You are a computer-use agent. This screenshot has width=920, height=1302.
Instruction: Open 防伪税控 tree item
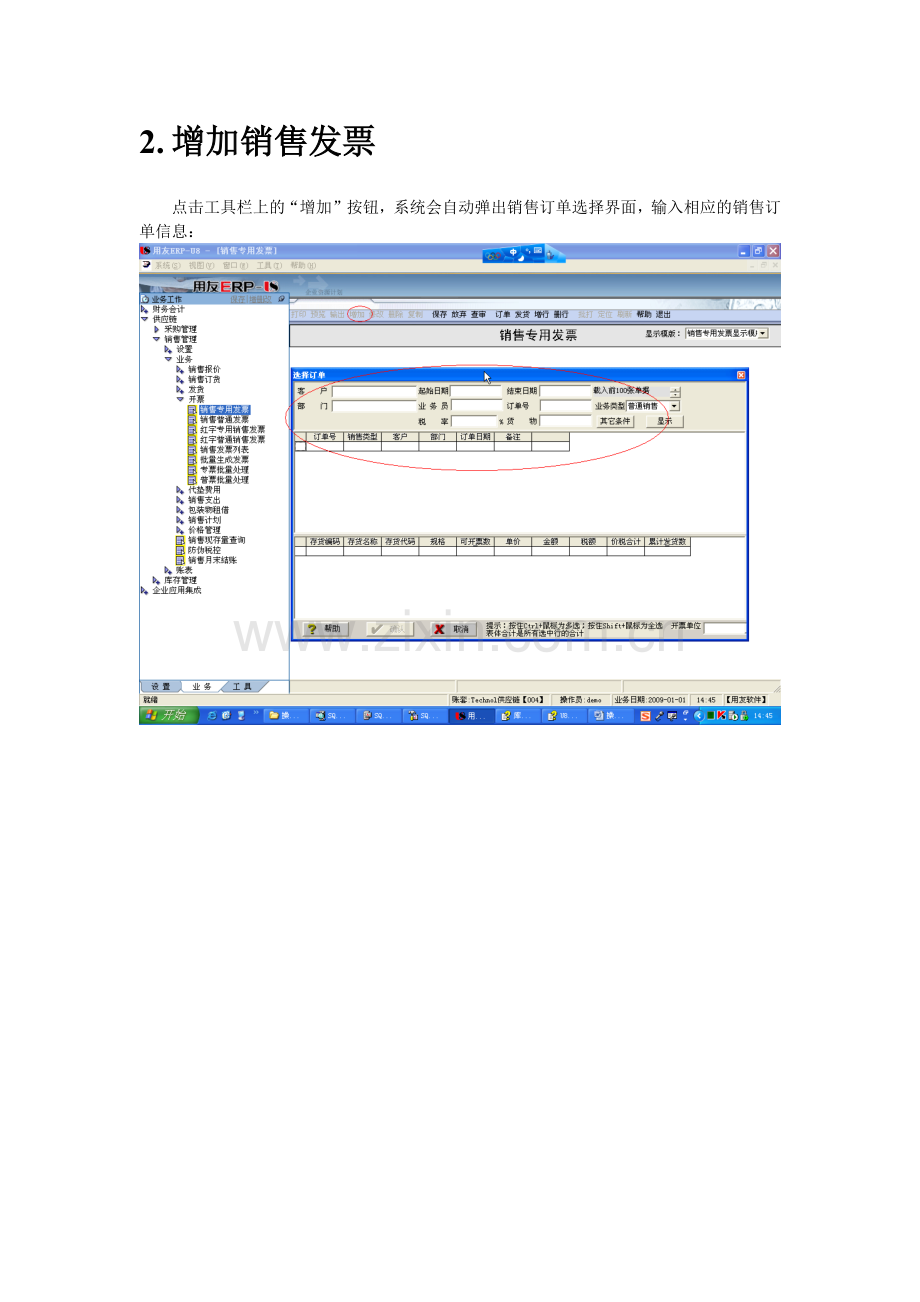point(204,550)
